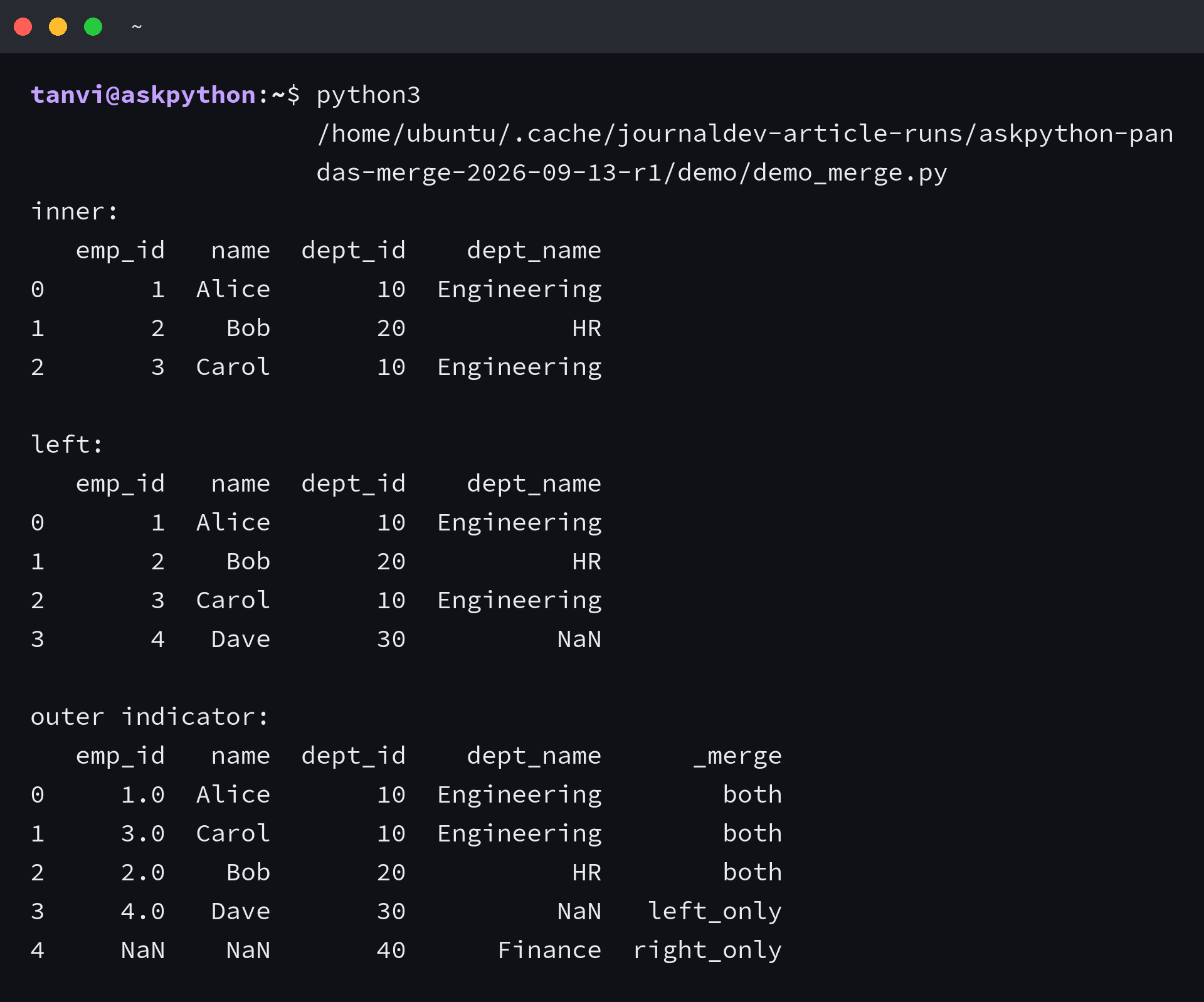Click the NaN dept_name in the left table
Viewport: 1204px width, 1002px height.
pos(579,639)
